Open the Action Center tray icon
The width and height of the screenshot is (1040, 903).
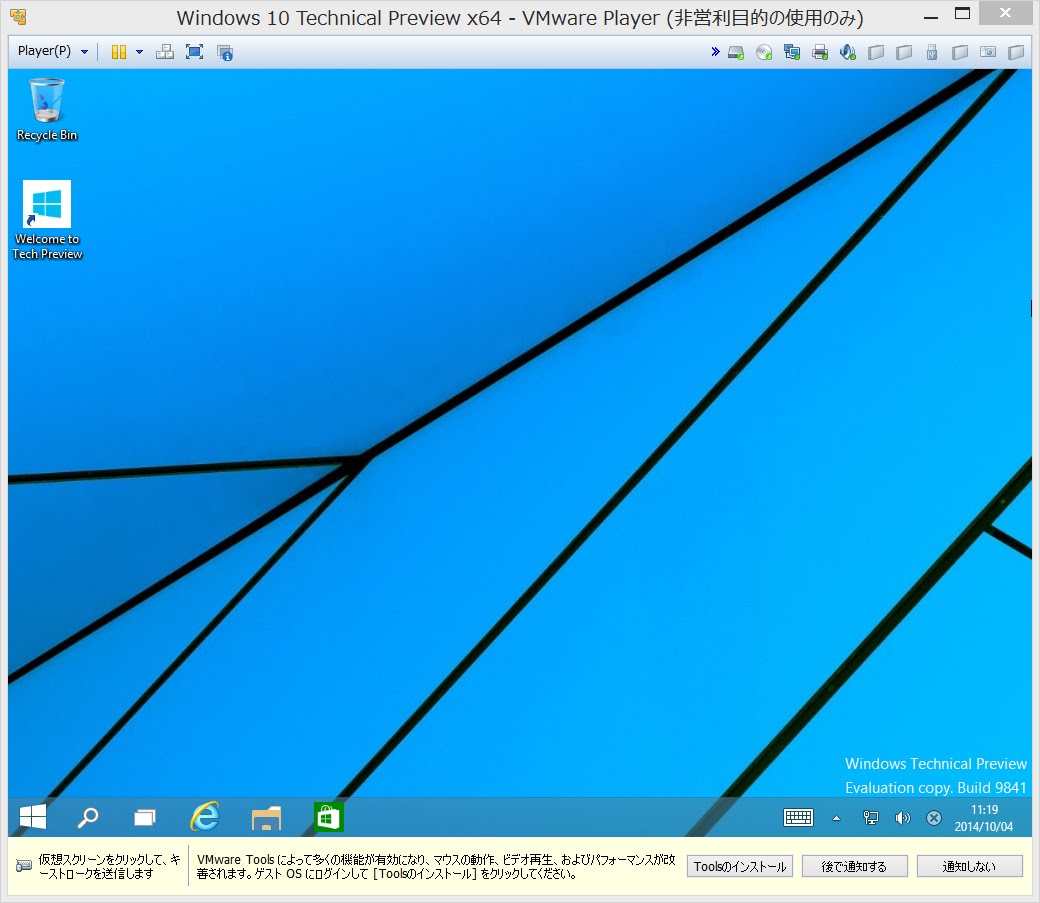934,818
